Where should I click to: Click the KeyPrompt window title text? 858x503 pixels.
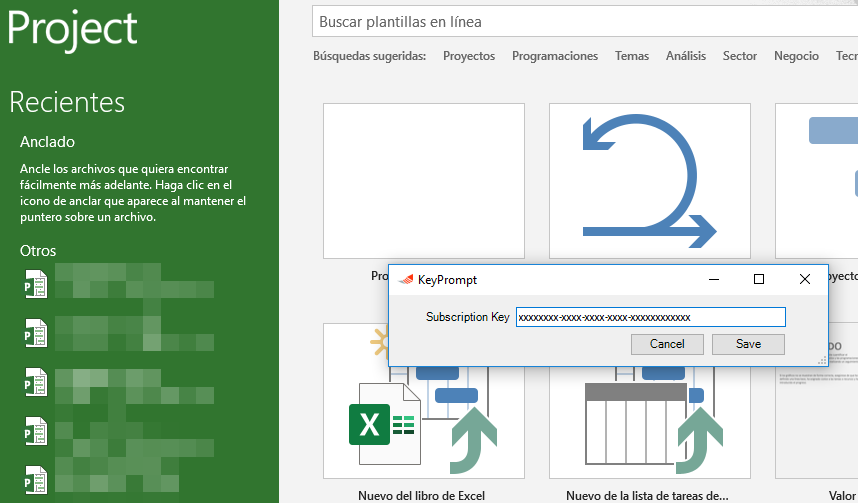[447, 280]
